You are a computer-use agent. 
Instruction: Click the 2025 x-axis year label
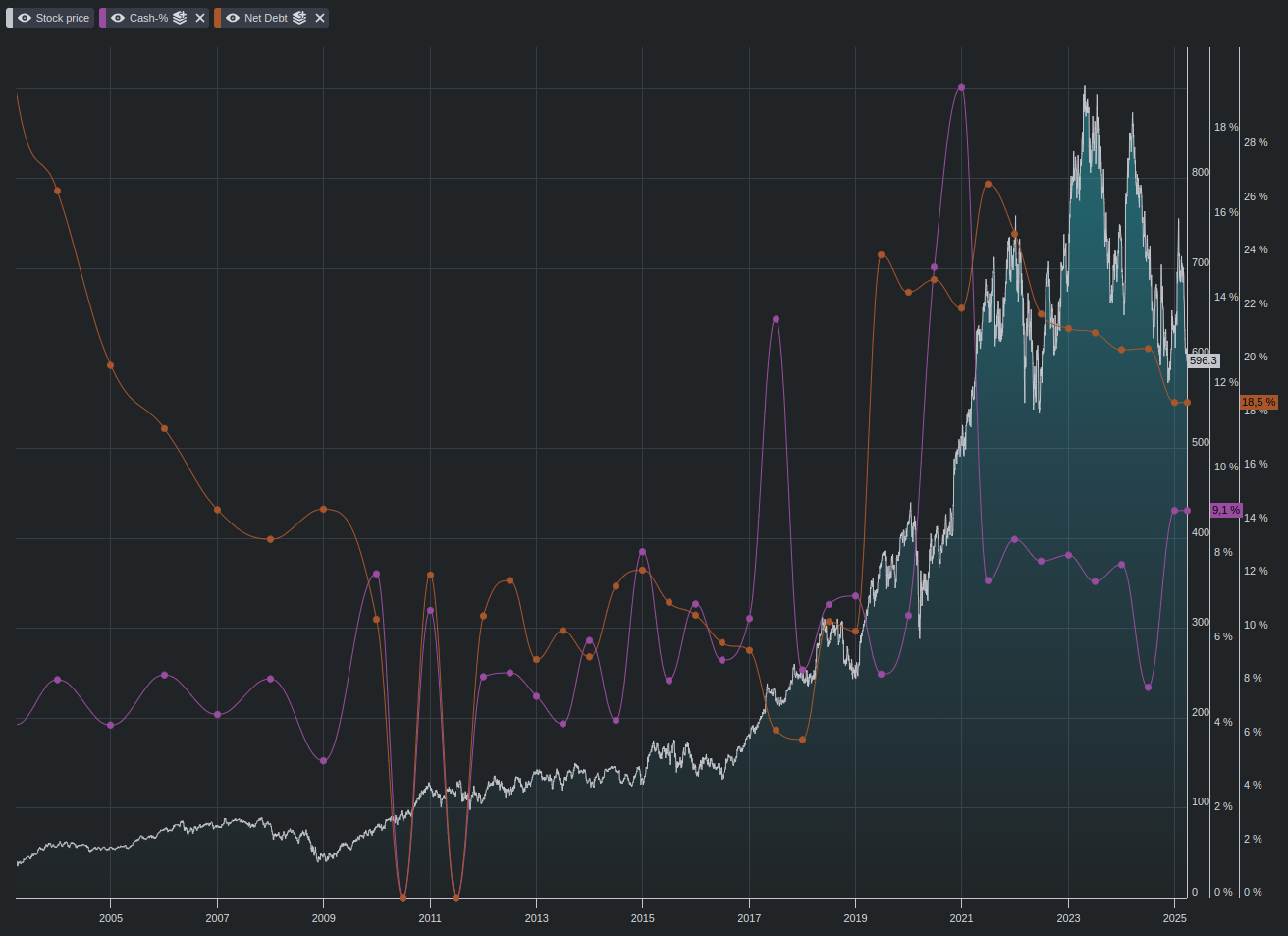click(1175, 918)
